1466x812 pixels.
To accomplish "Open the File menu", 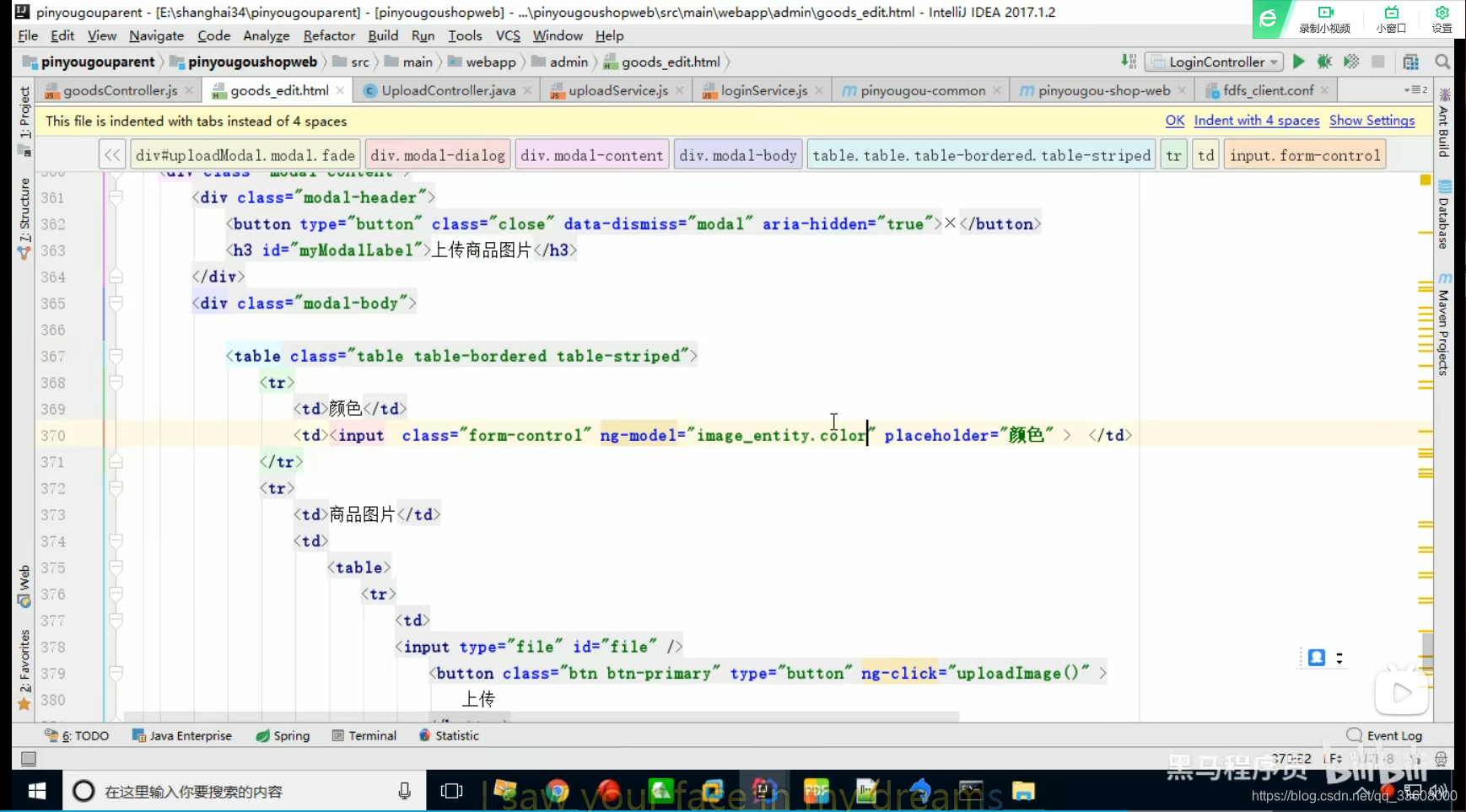I will 28,35.
